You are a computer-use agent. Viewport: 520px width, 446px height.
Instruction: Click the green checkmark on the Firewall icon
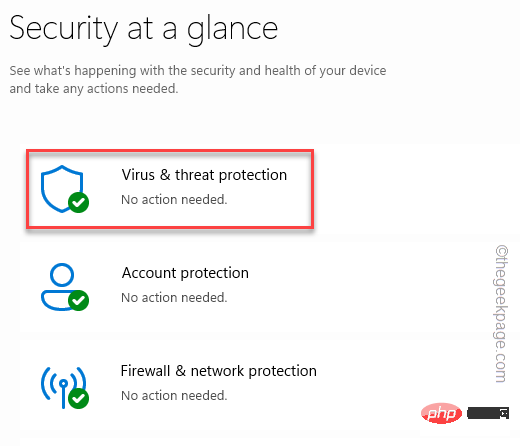point(78,398)
